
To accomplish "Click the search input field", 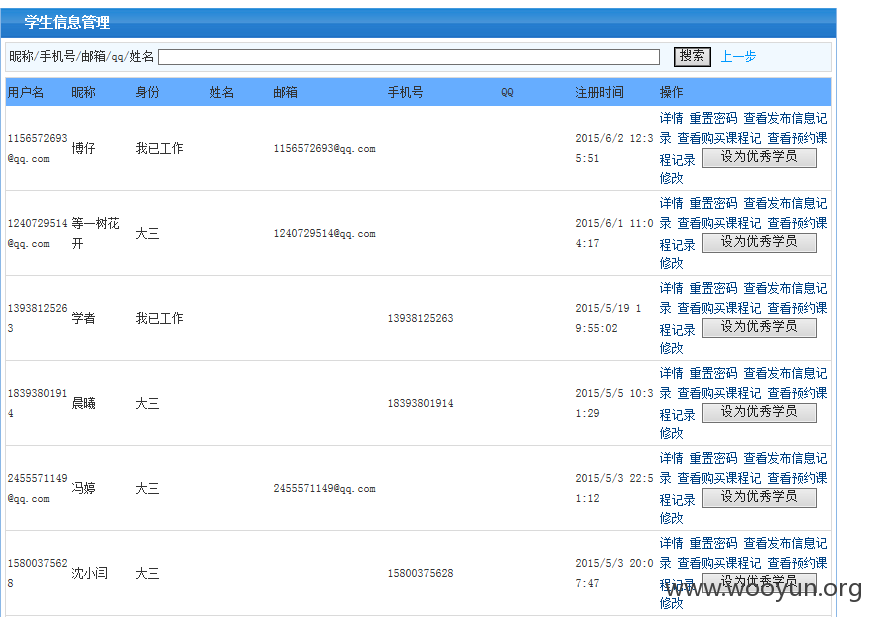I will 409,57.
